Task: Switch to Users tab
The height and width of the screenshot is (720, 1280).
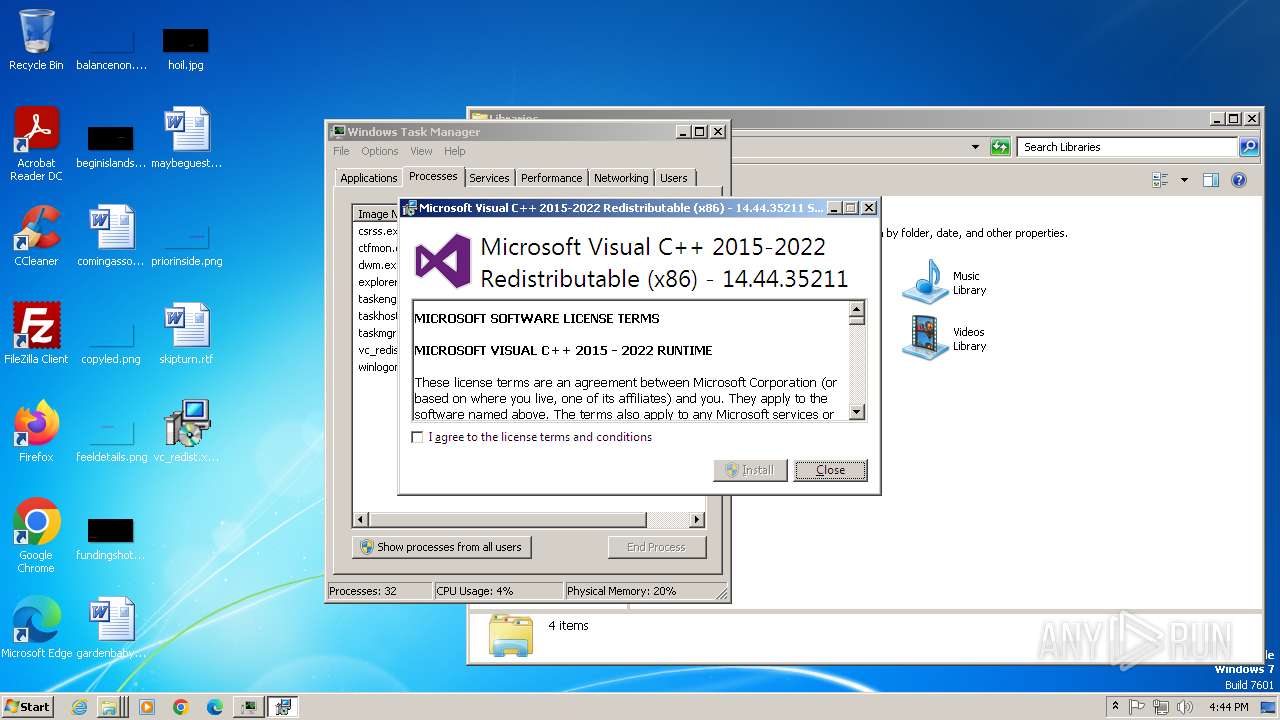Action: pos(674,178)
